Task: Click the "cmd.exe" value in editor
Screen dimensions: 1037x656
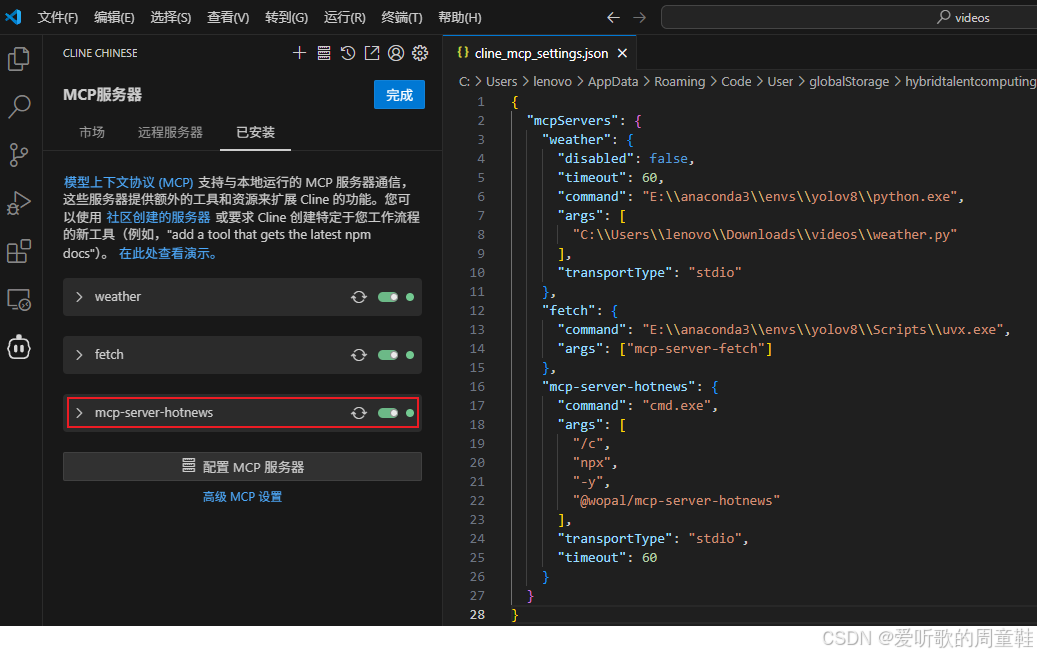Action: click(679, 405)
